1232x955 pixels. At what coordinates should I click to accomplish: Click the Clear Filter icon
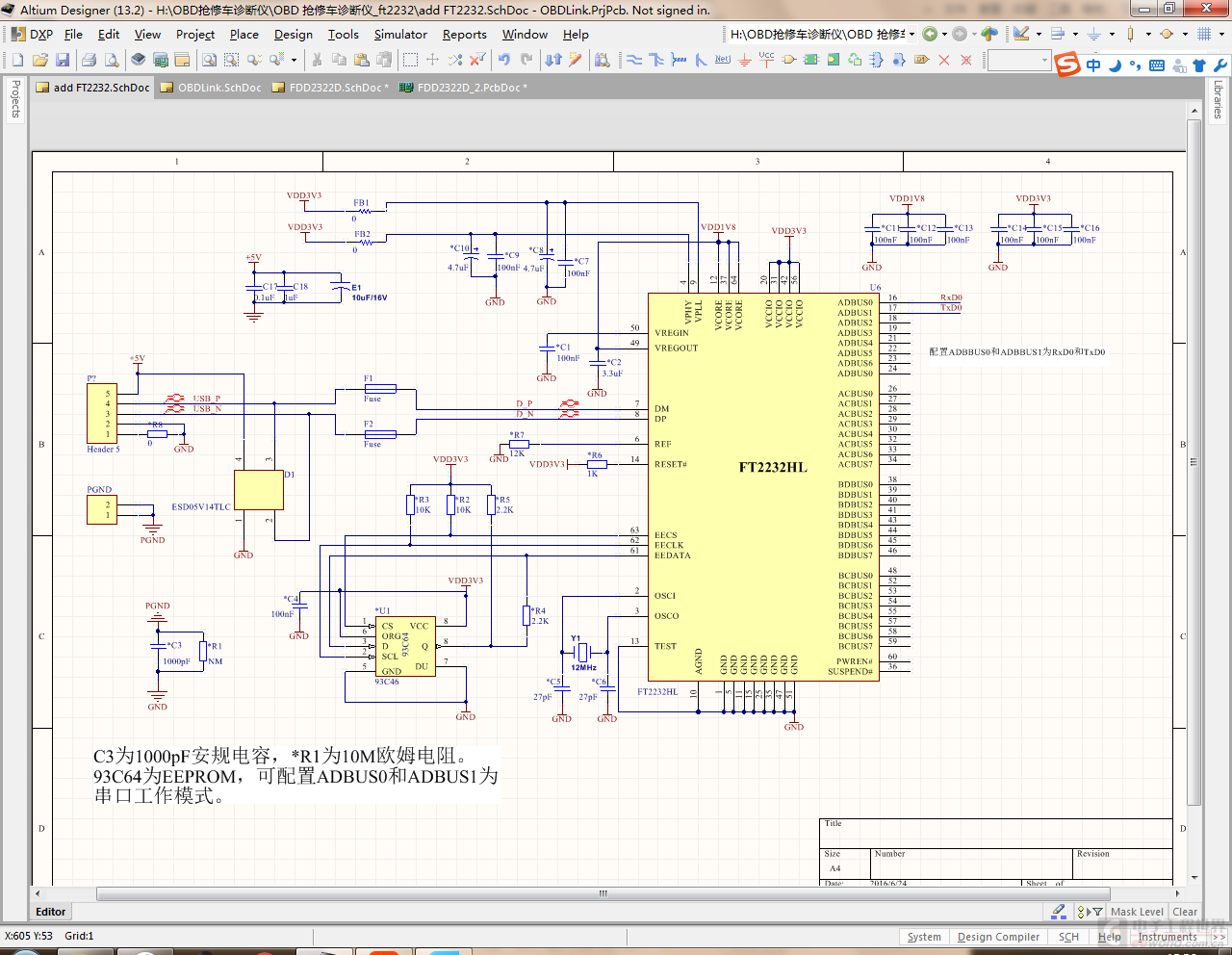pos(477,60)
